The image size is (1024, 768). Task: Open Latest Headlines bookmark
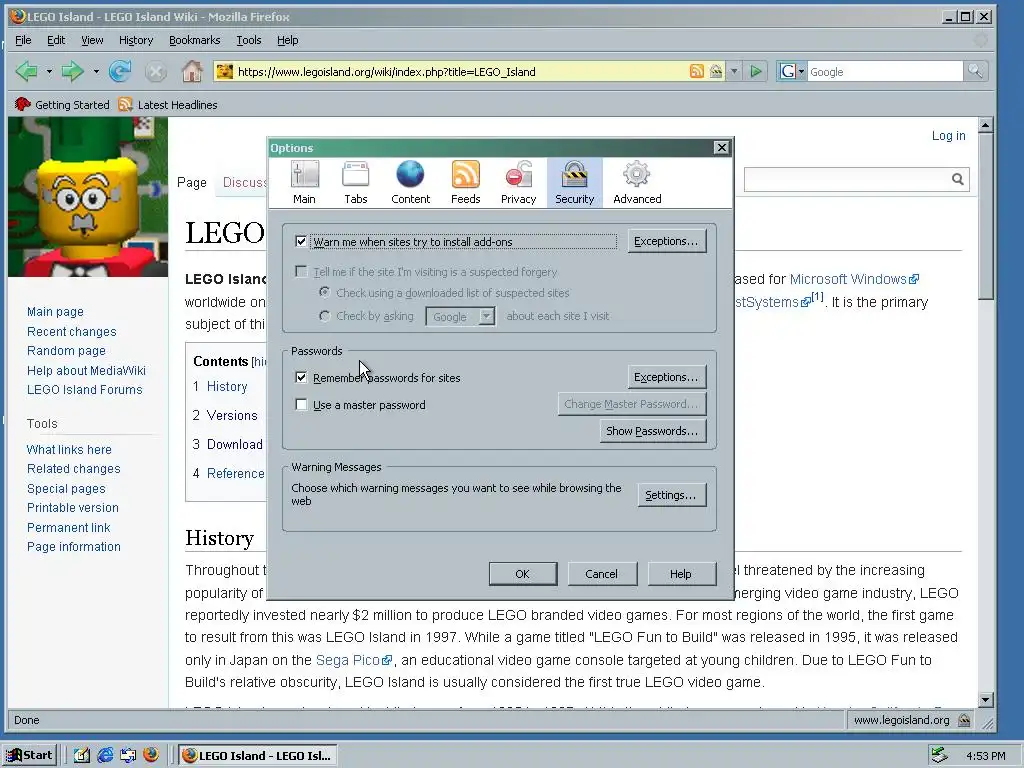(x=168, y=104)
